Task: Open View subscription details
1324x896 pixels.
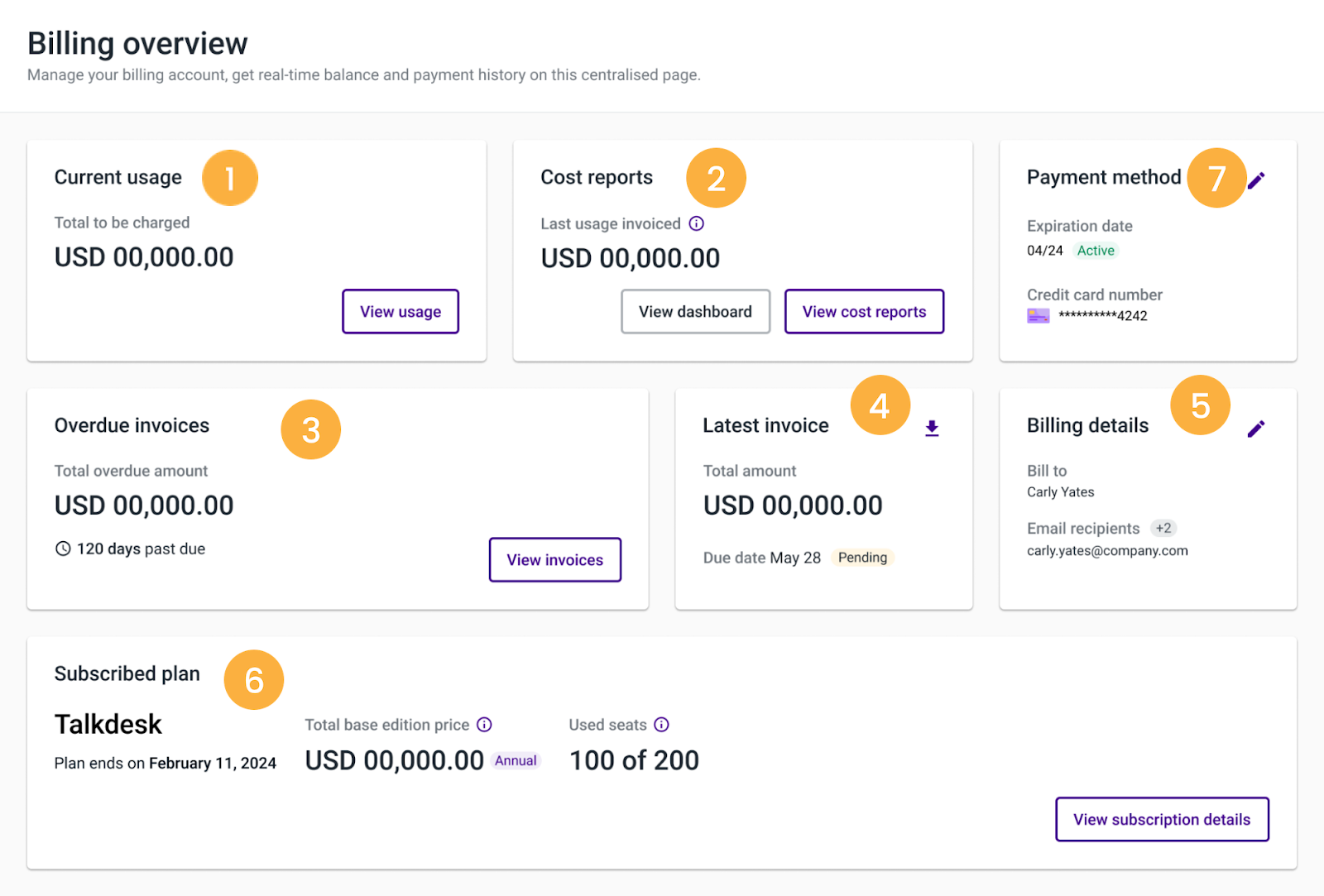Action: click(1161, 819)
